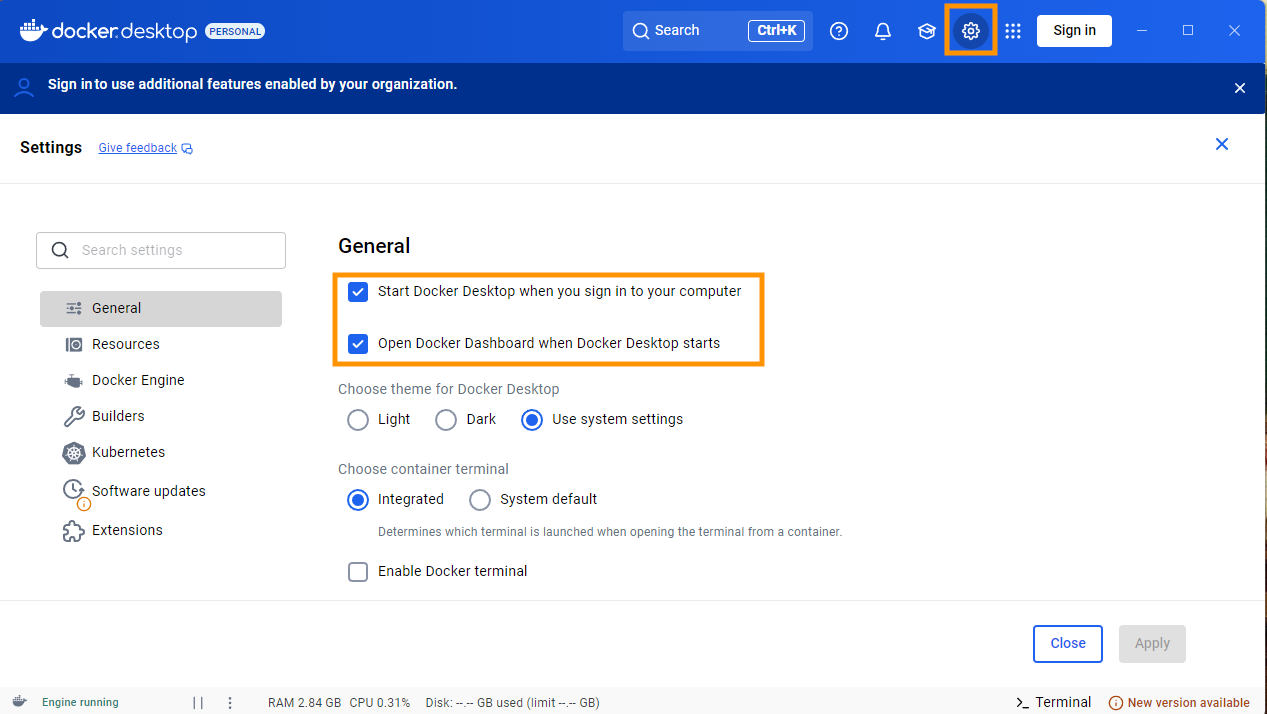
Task: Click the CPU 0.31% readout
Action: pos(380,703)
